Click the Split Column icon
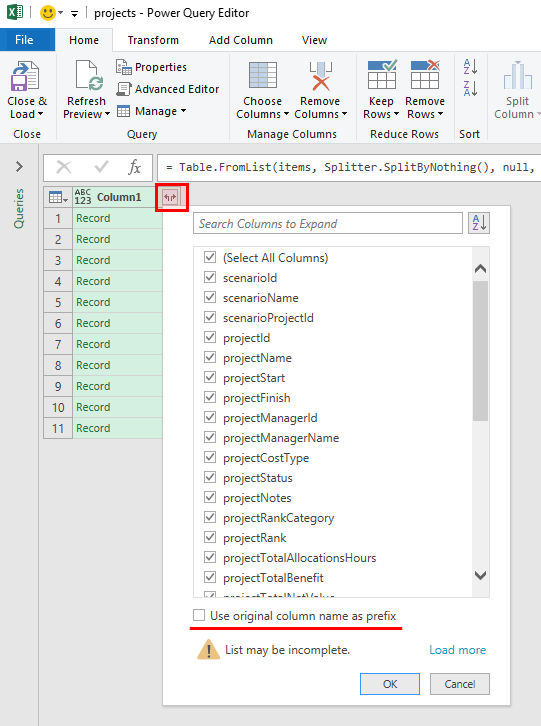The image size is (541, 726). click(x=517, y=75)
